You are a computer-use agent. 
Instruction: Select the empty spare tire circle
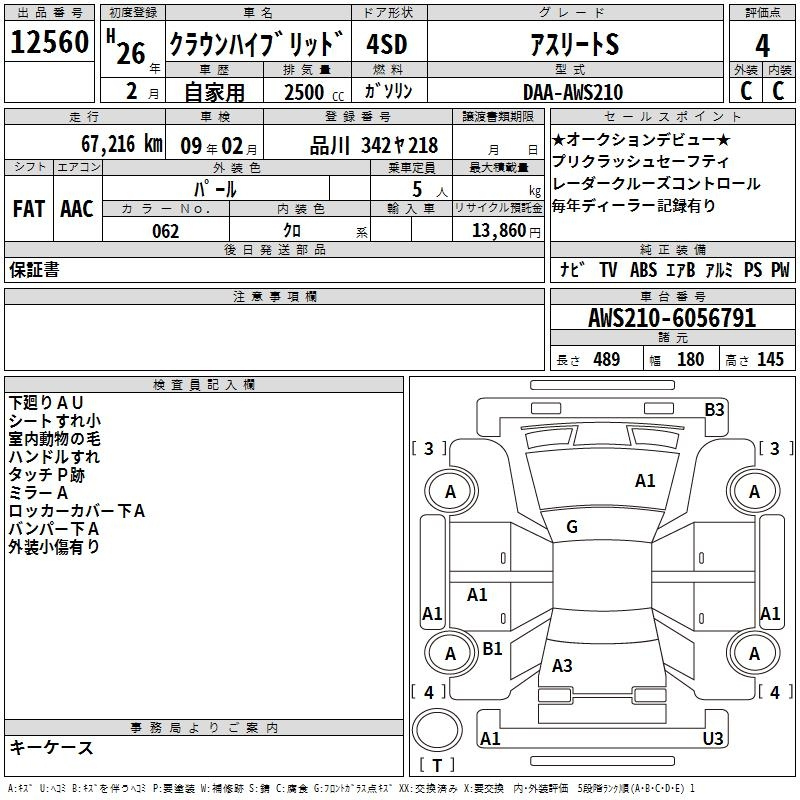(x=438, y=733)
